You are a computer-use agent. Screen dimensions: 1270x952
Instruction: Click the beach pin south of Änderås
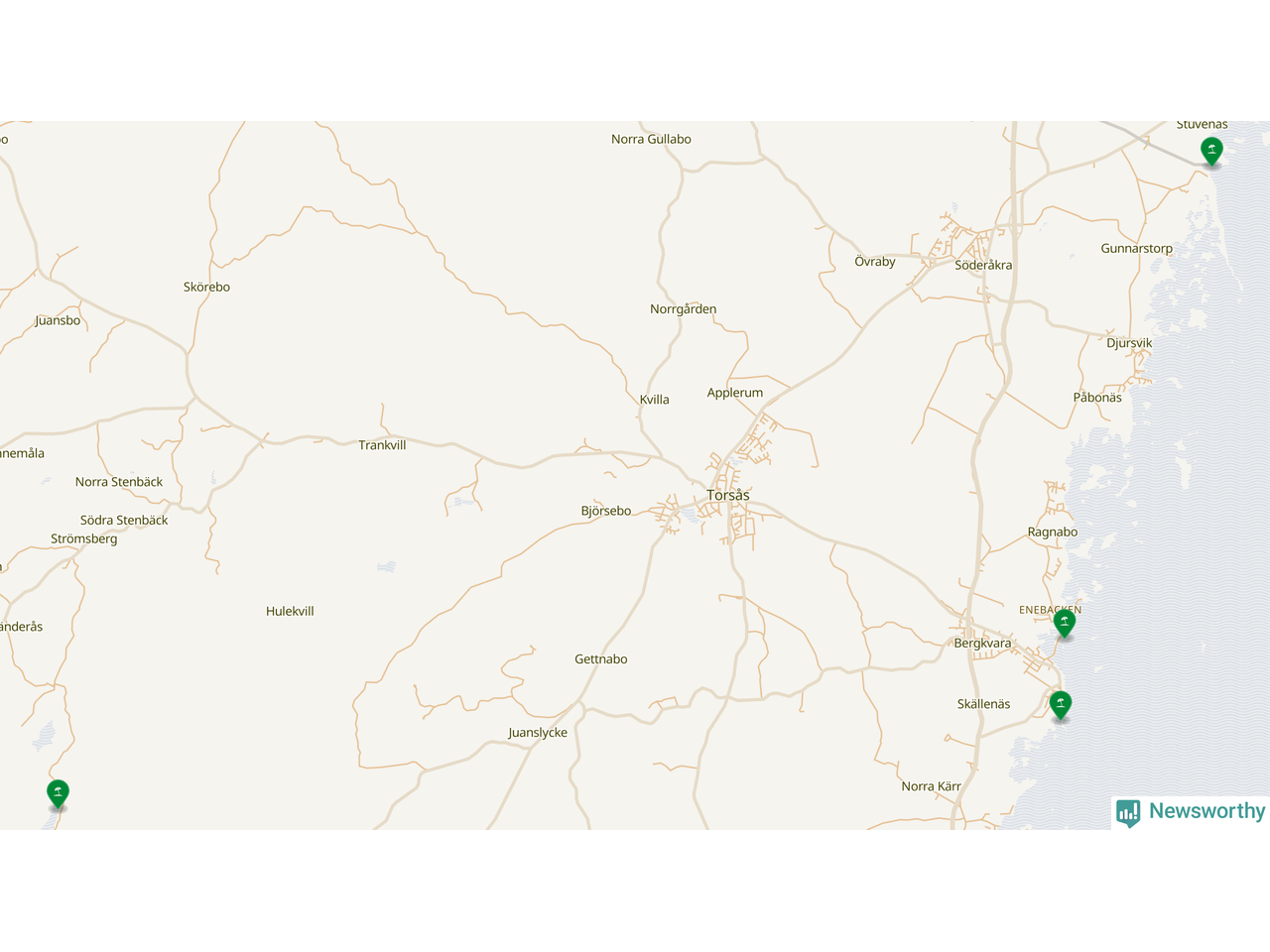tap(58, 793)
